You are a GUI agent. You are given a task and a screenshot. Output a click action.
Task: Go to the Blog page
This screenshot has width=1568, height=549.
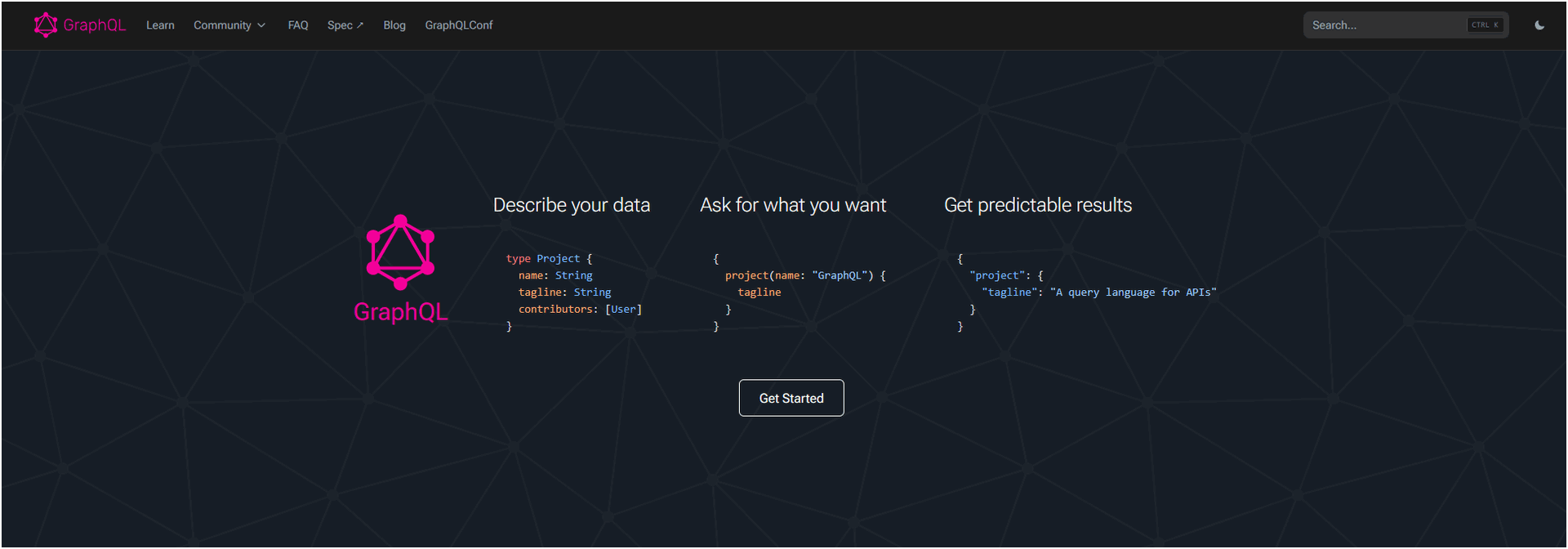tap(394, 25)
